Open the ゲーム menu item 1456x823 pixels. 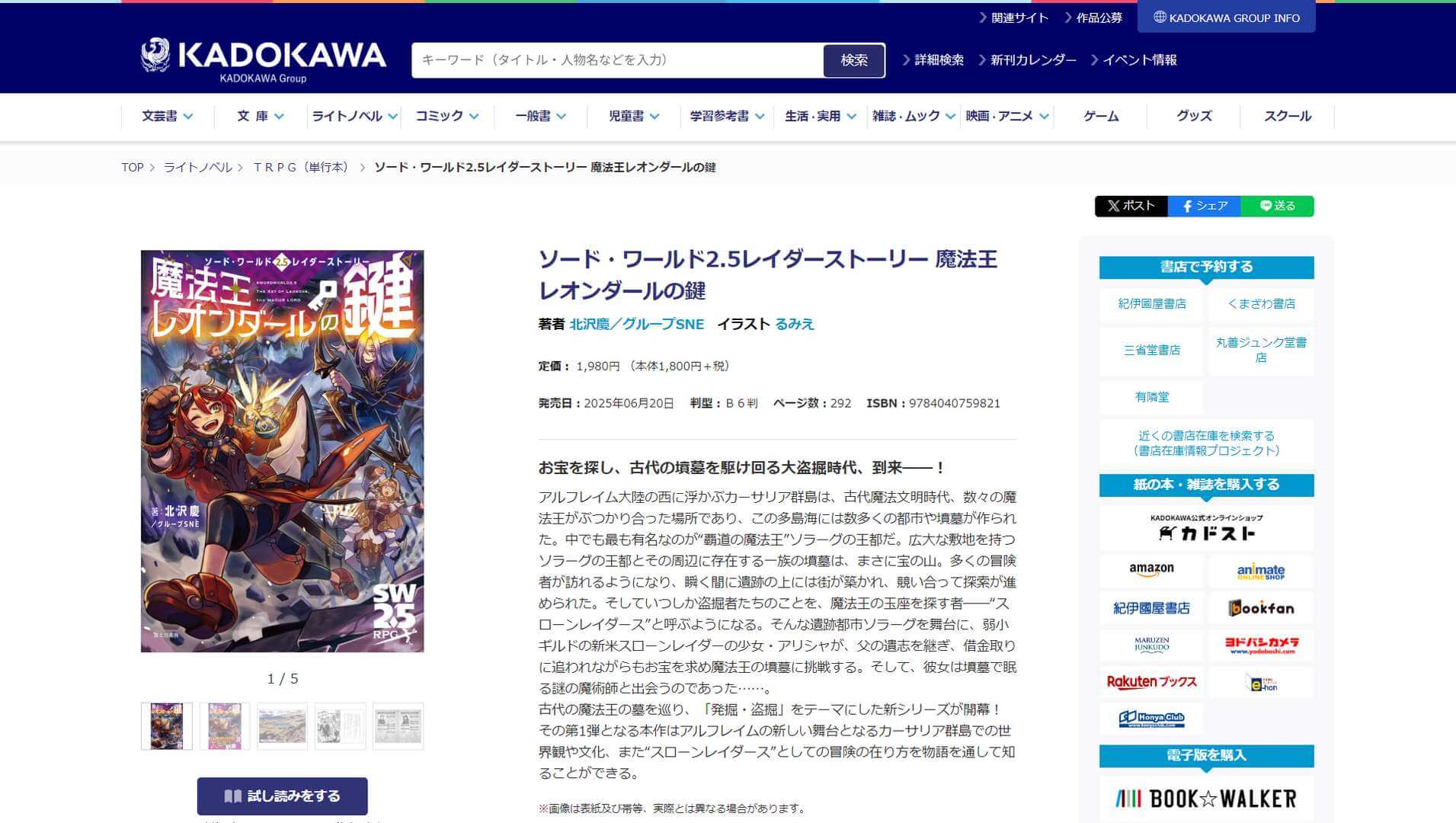[x=1101, y=116]
